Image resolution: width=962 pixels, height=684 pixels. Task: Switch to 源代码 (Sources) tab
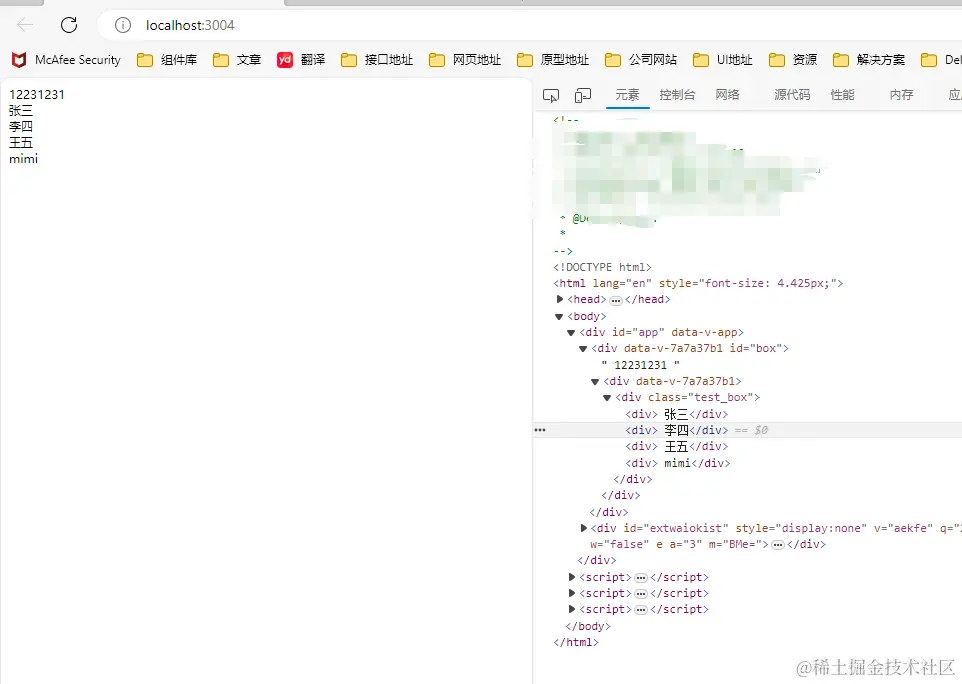[792, 94]
